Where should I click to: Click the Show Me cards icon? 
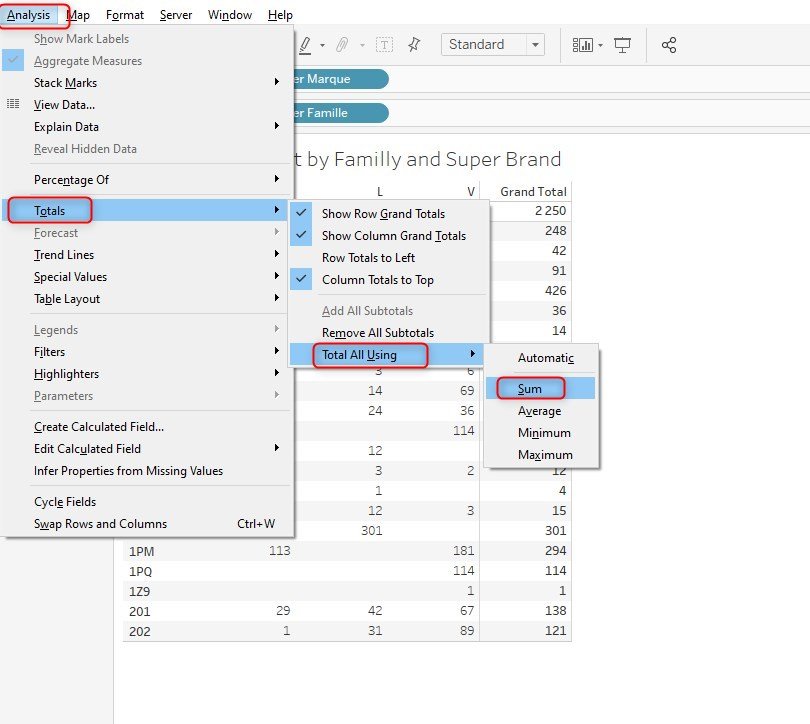(x=583, y=45)
